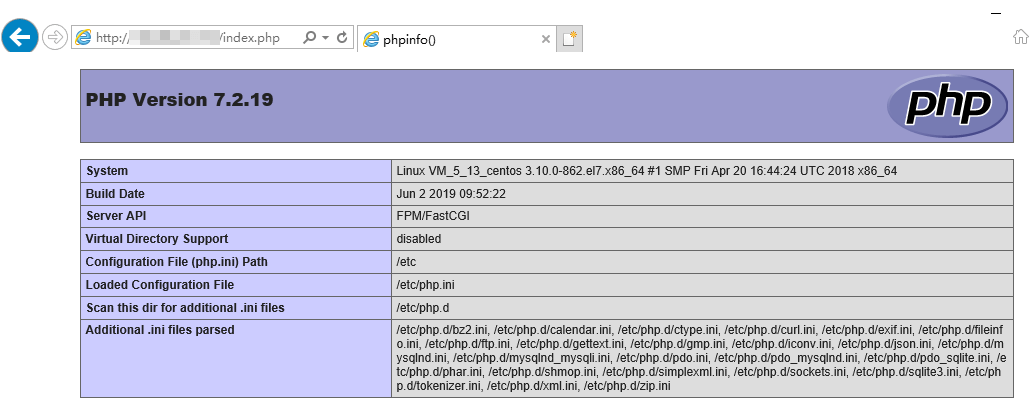This screenshot has height=398, width=1032.
Task: Click the /etc/php.d value
Action: (423, 307)
